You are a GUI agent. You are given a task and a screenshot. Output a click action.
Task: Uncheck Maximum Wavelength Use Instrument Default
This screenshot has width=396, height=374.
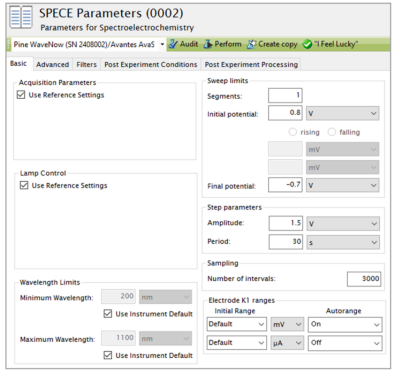coord(108,355)
